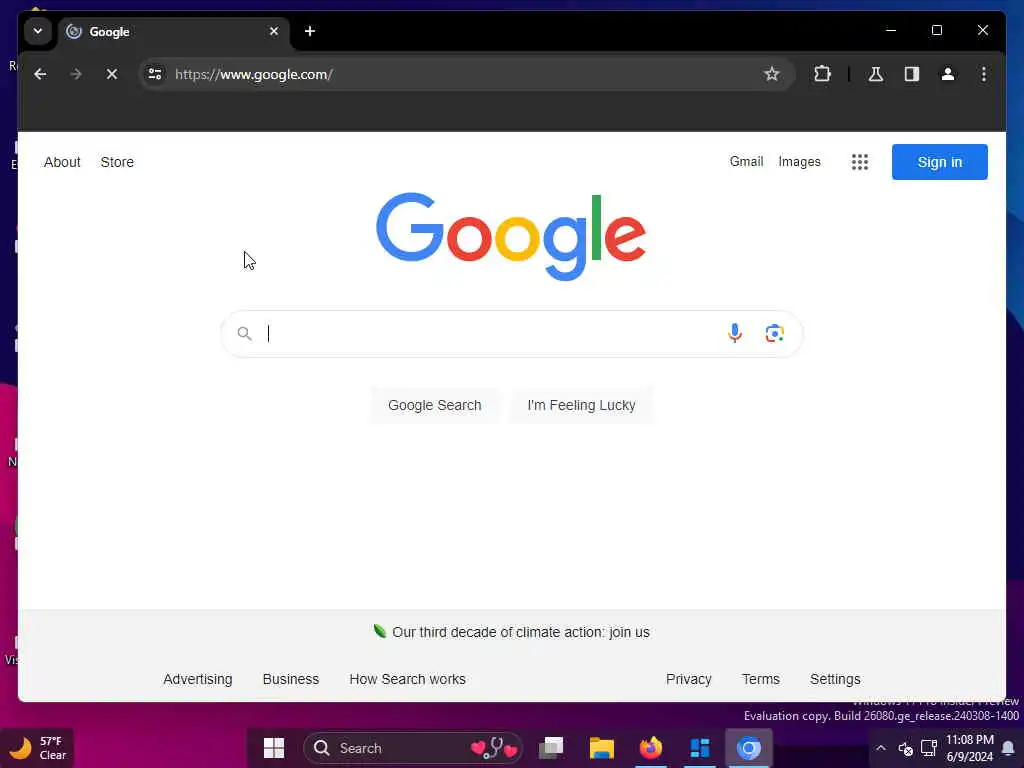Open the Terms footer link
The width and height of the screenshot is (1024, 768).
tap(761, 679)
